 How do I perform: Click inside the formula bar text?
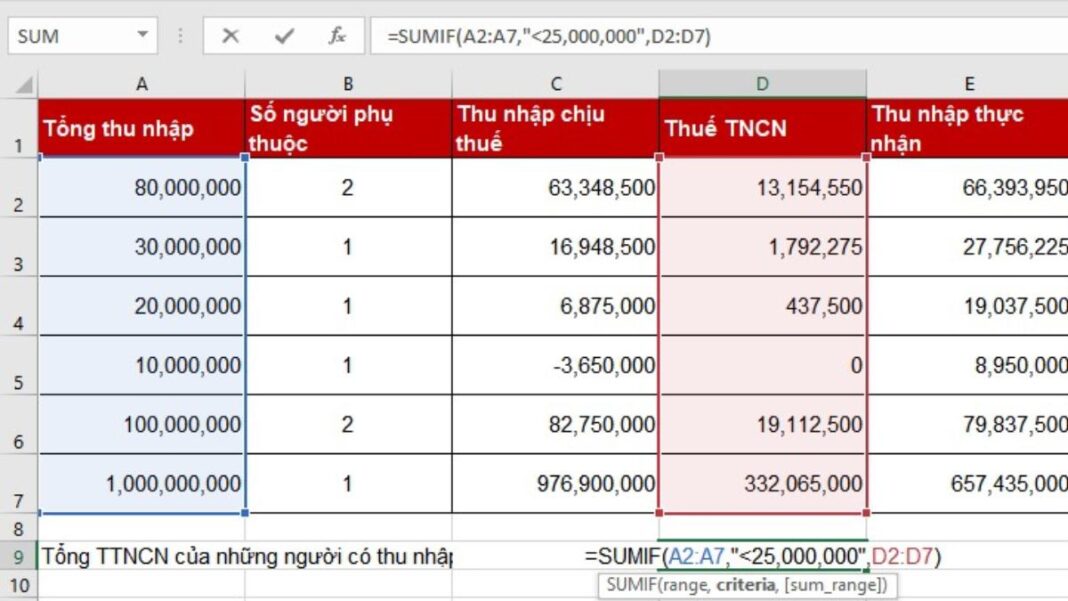point(700,37)
